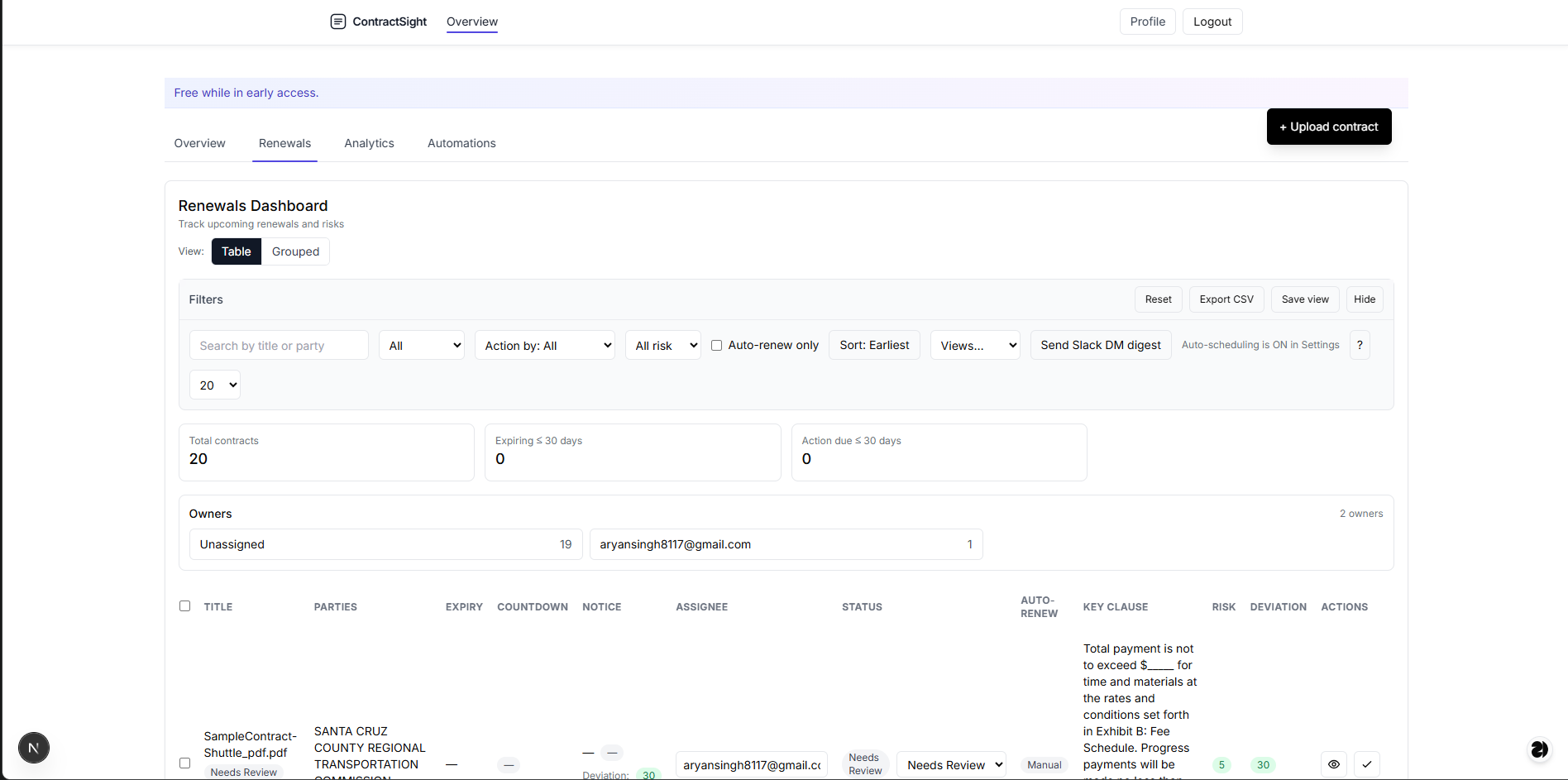The height and width of the screenshot is (780, 1568).
Task: Expand the Views saved views dropdown
Action: pos(974,345)
